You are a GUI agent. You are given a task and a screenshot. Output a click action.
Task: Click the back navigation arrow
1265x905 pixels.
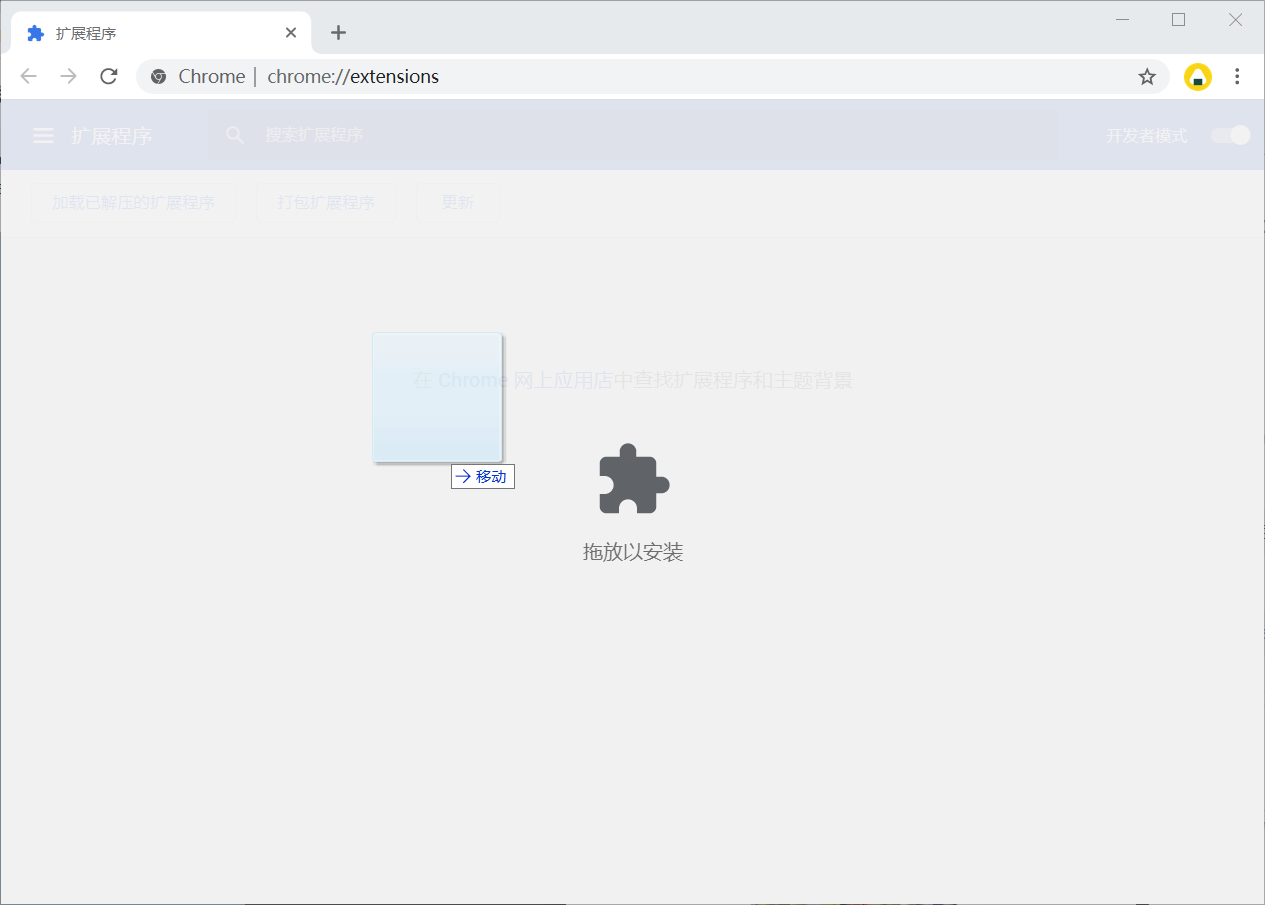click(x=28, y=77)
